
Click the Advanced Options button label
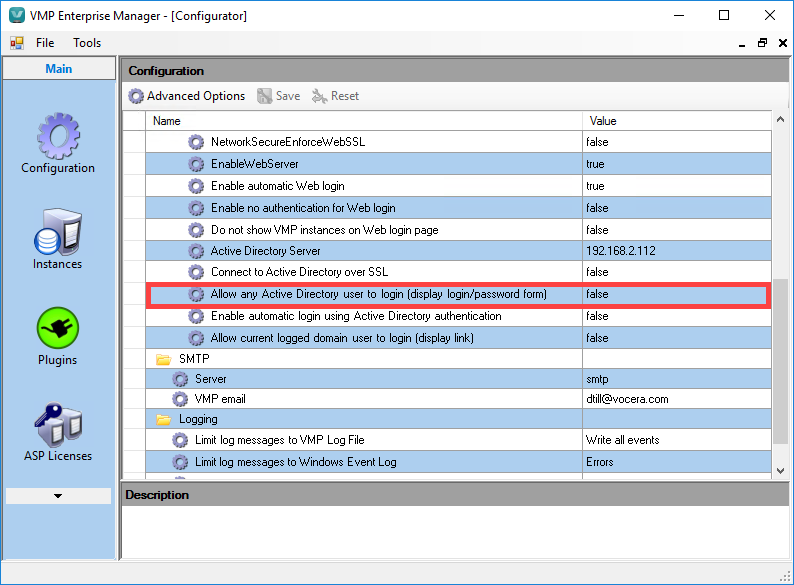pyautogui.click(x=196, y=96)
